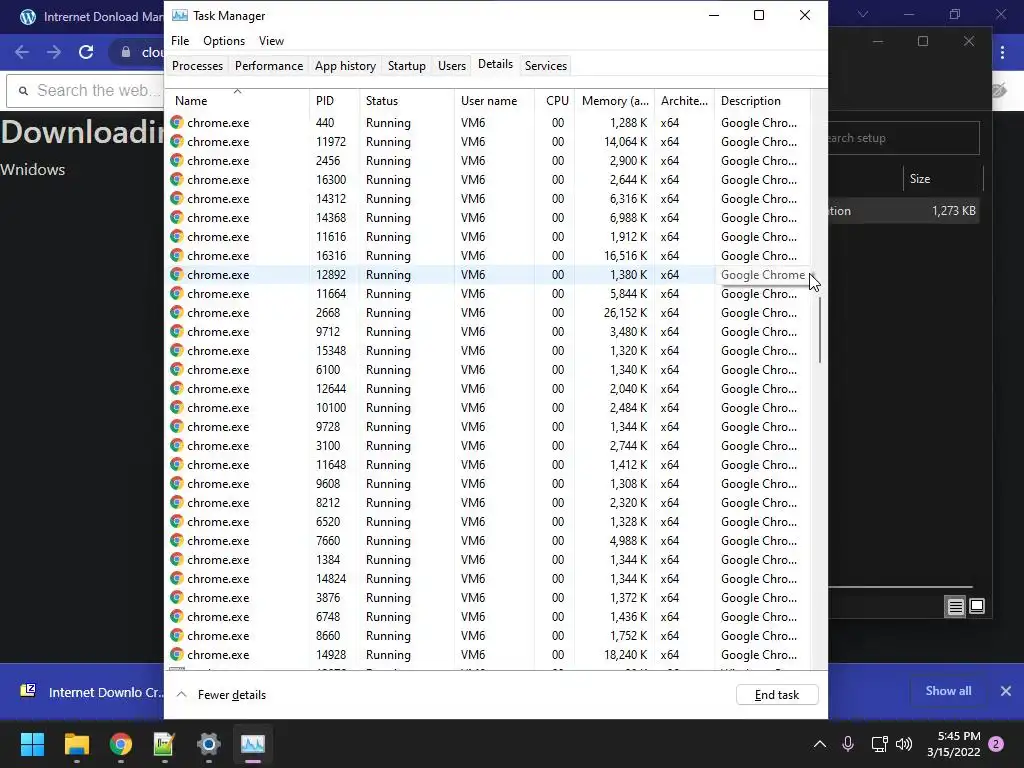Viewport: 1024px width, 768px height.
Task: Click the Chrome icon for PID 11664
Action: coord(176,293)
